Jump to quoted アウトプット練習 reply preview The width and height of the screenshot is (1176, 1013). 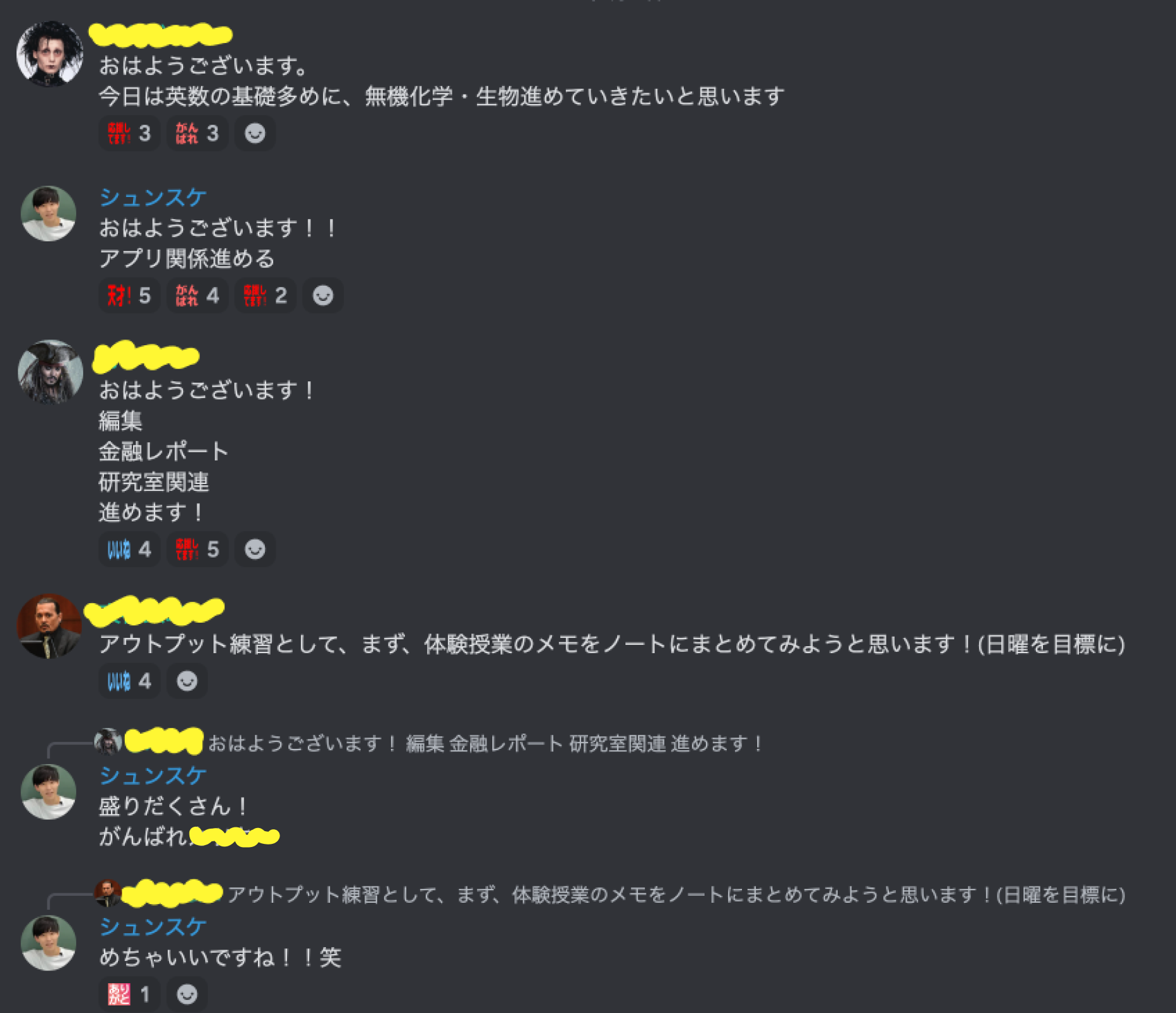[676, 895]
